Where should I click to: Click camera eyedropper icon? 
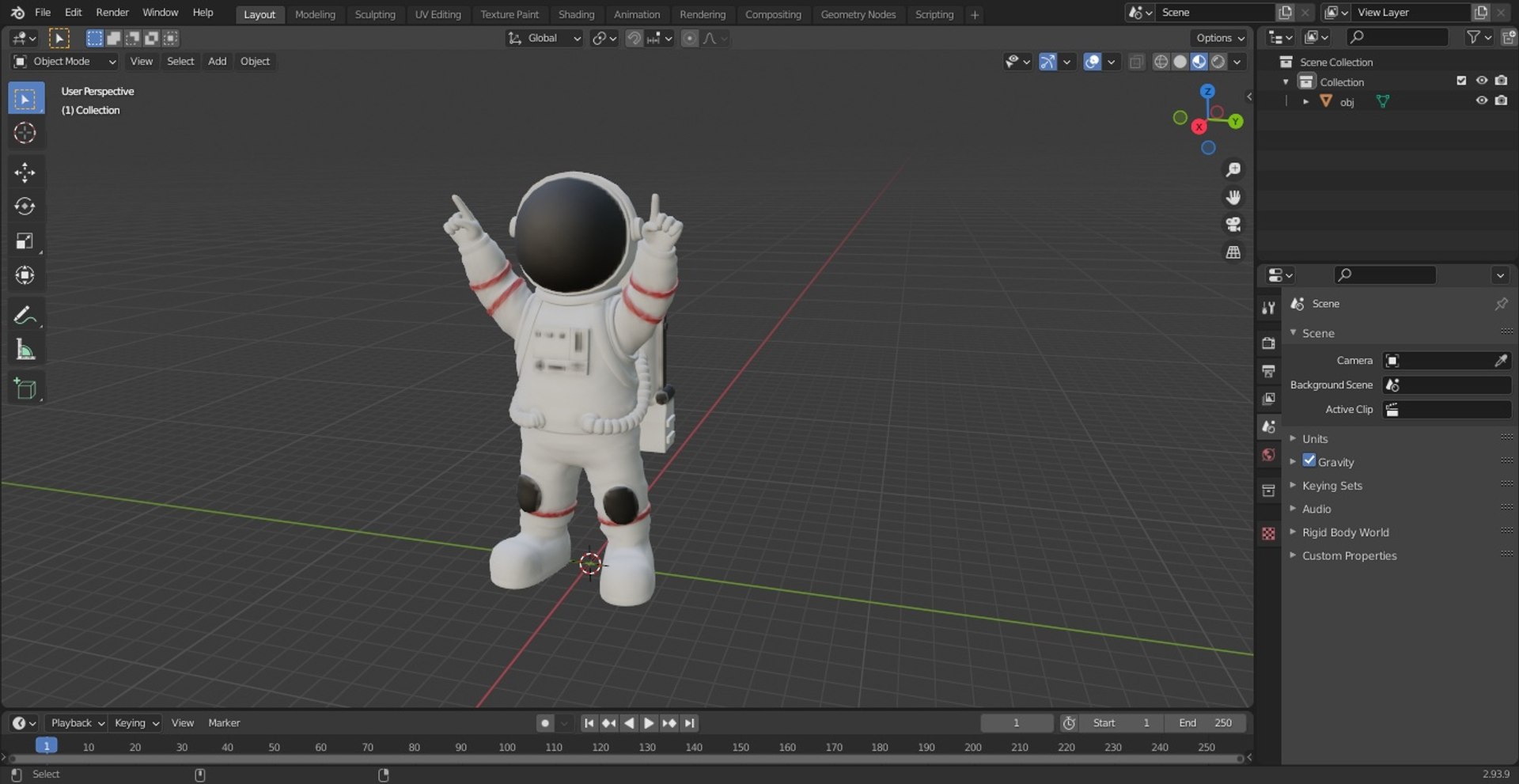pos(1501,361)
